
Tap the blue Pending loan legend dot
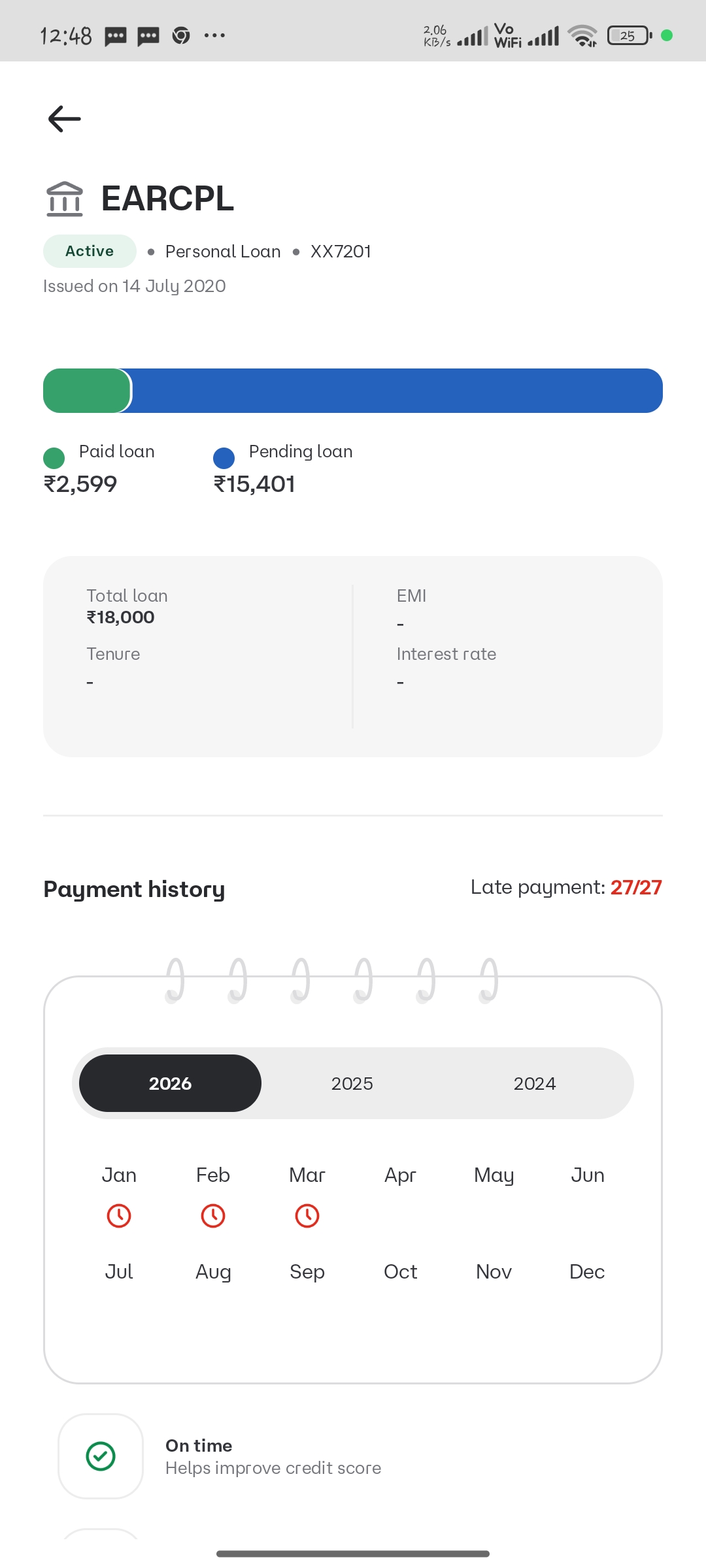pyautogui.click(x=224, y=458)
